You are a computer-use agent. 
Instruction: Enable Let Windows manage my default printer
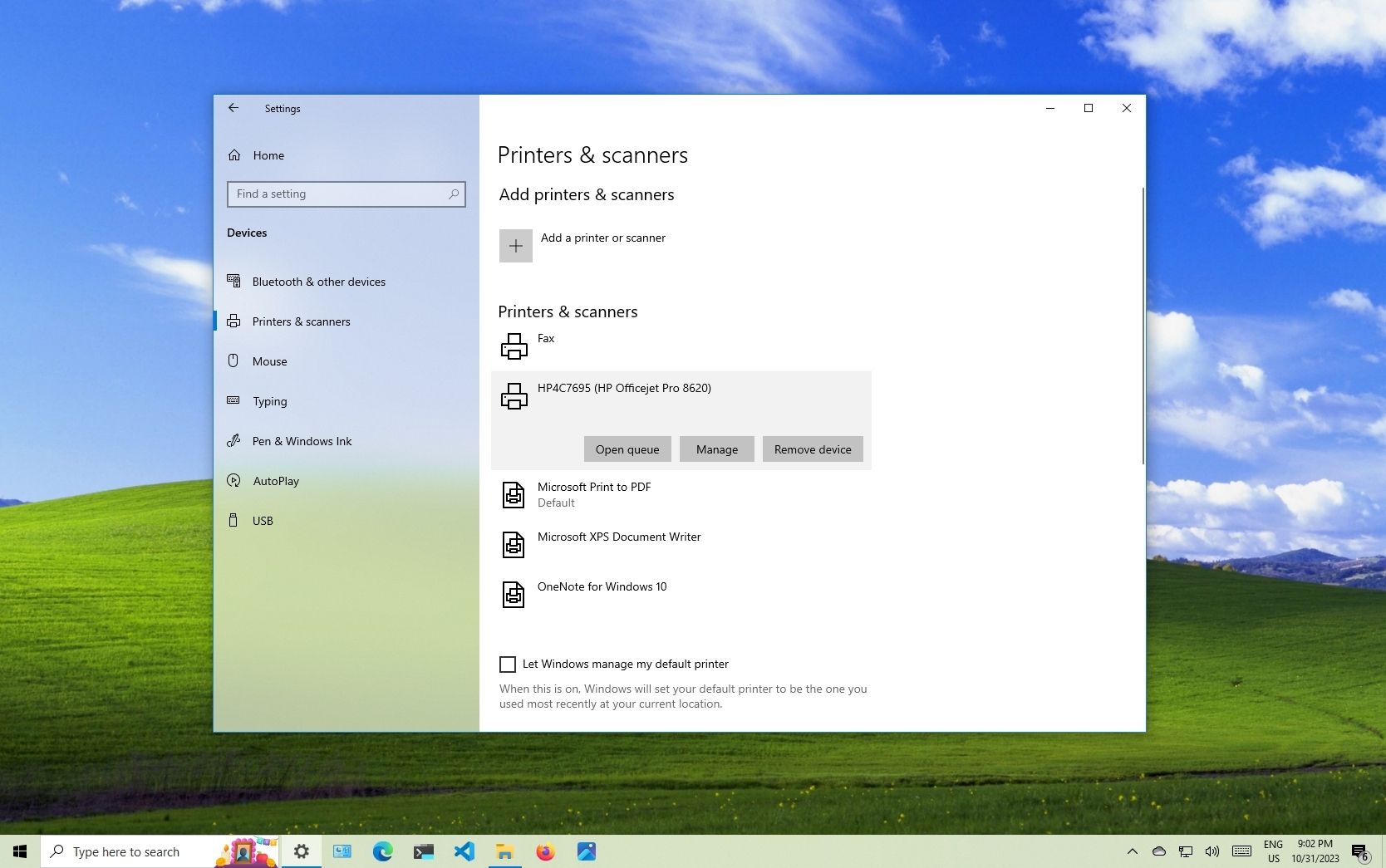click(x=508, y=664)
